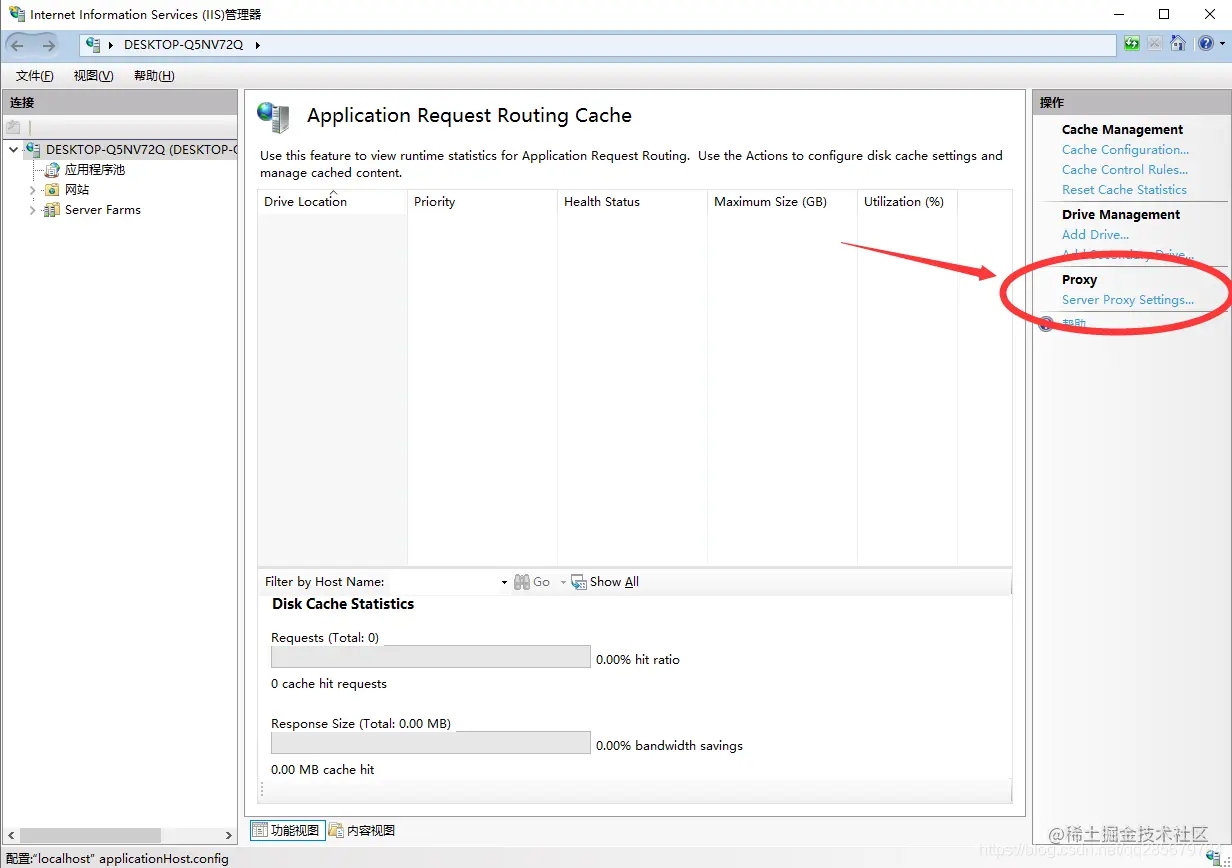The image size is (1232, 868).
Task: Click Show All button
Action: pos(605,582)
